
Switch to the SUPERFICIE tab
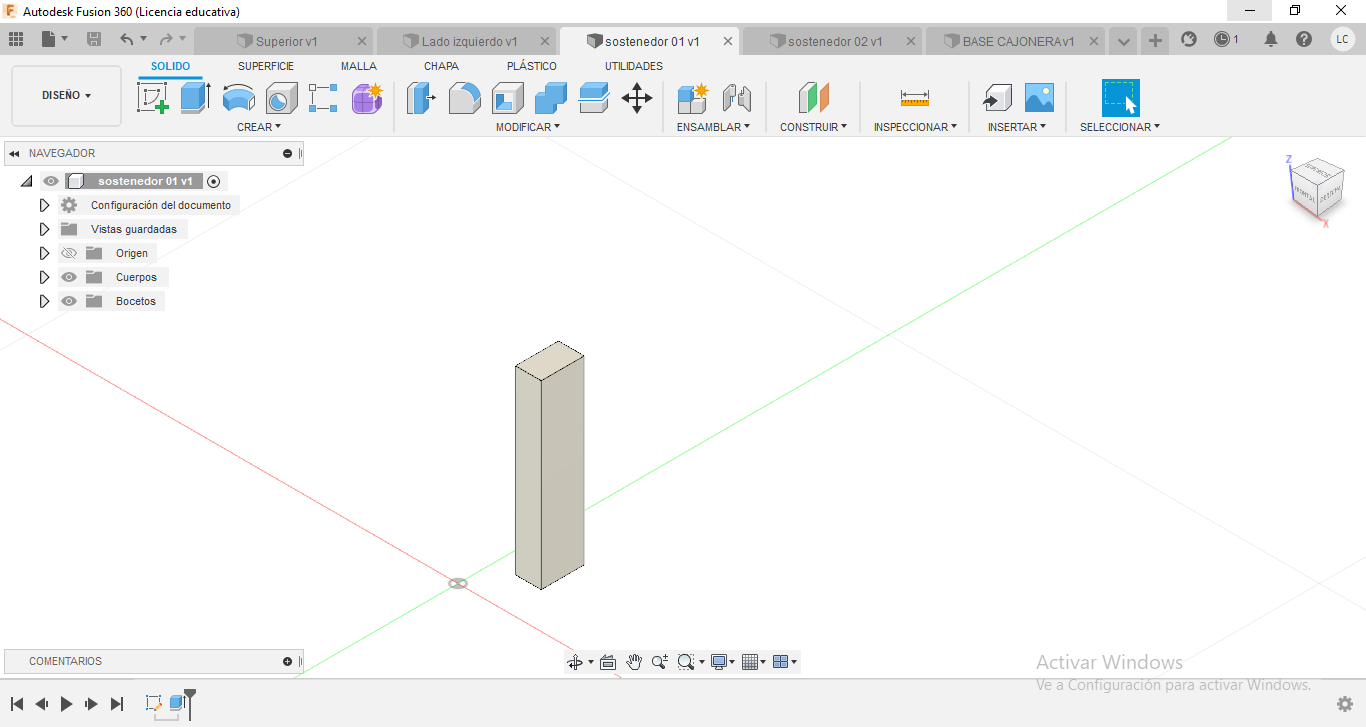click(x=266, y=66)
